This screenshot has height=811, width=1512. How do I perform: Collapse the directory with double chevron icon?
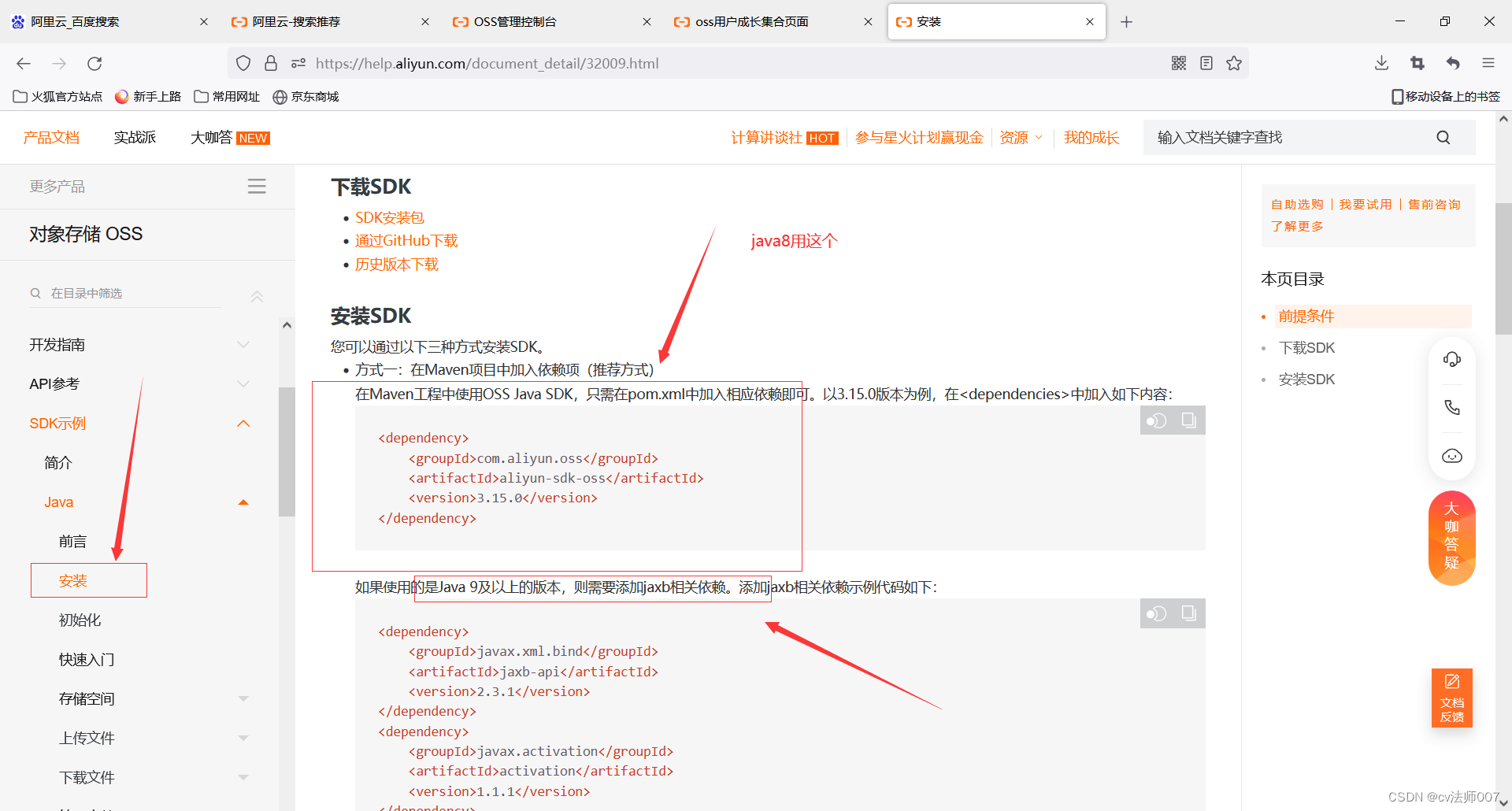257,297
